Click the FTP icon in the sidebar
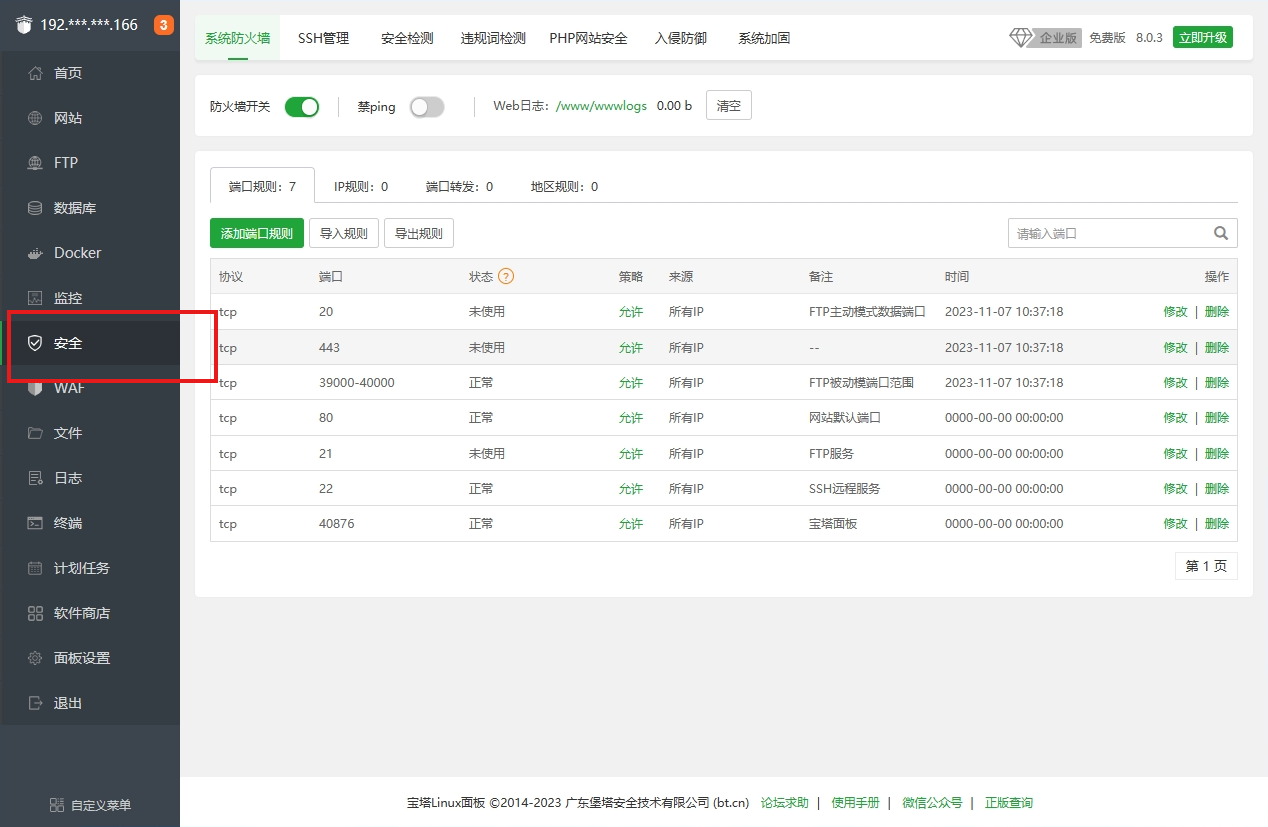1268x827 pixels. point(35,163)
